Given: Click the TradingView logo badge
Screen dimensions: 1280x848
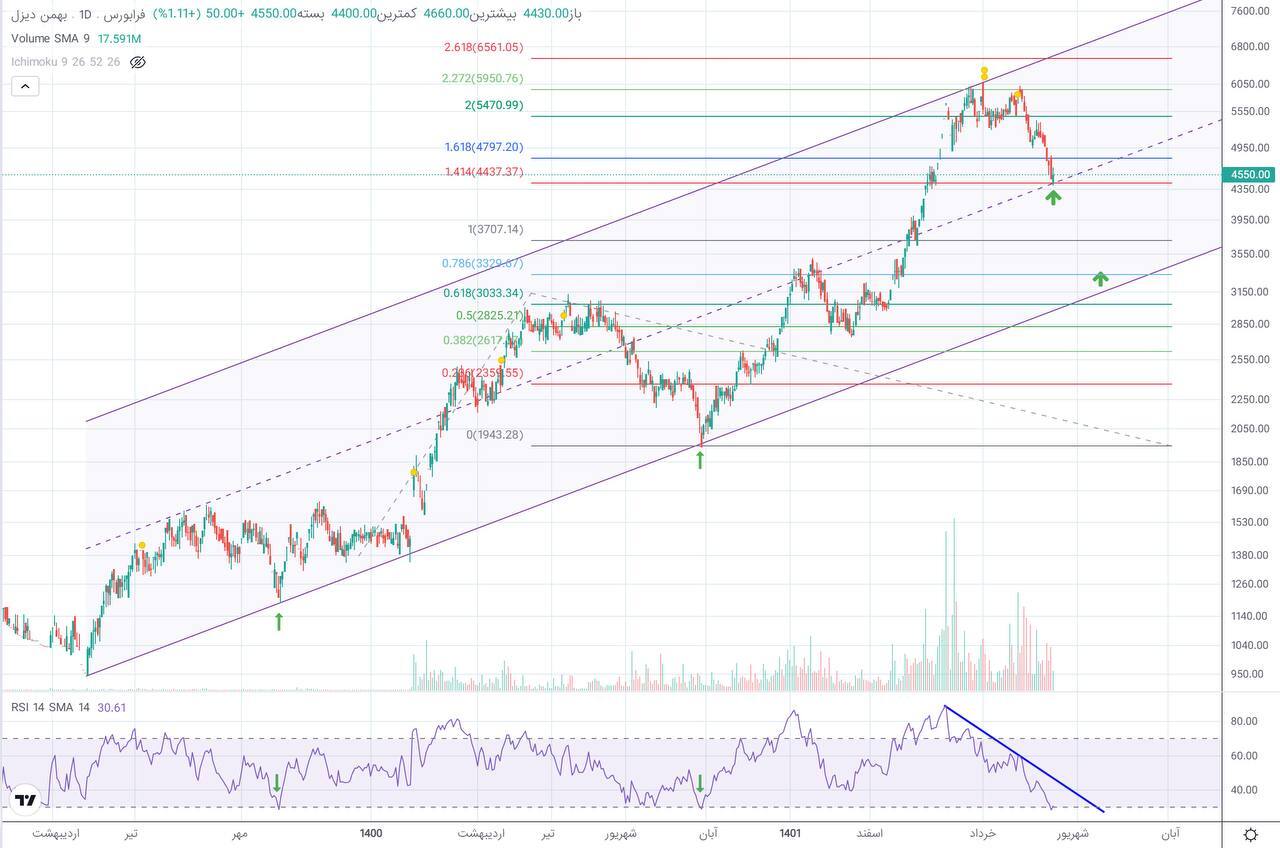Looking at the screenshot, I should pos(26,800).
